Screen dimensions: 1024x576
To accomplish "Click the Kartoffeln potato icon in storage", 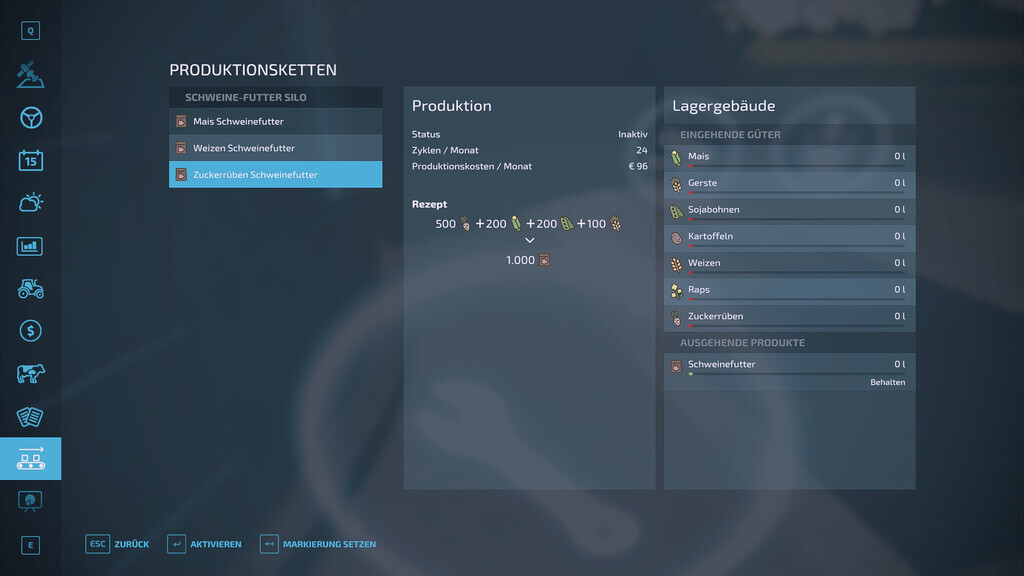I will click(676, 238).
